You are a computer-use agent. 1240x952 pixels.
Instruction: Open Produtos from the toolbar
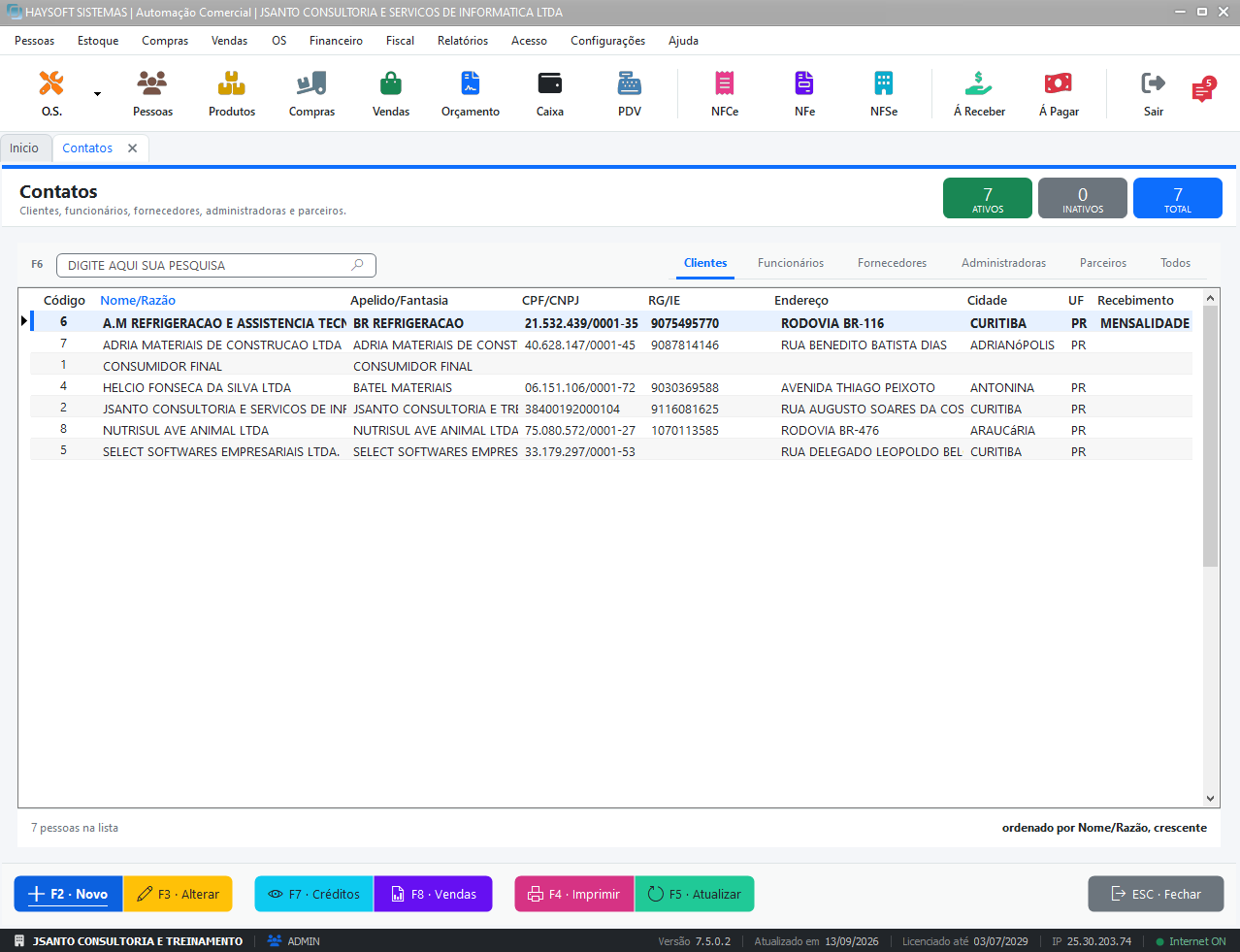click(x=232, y=93)
